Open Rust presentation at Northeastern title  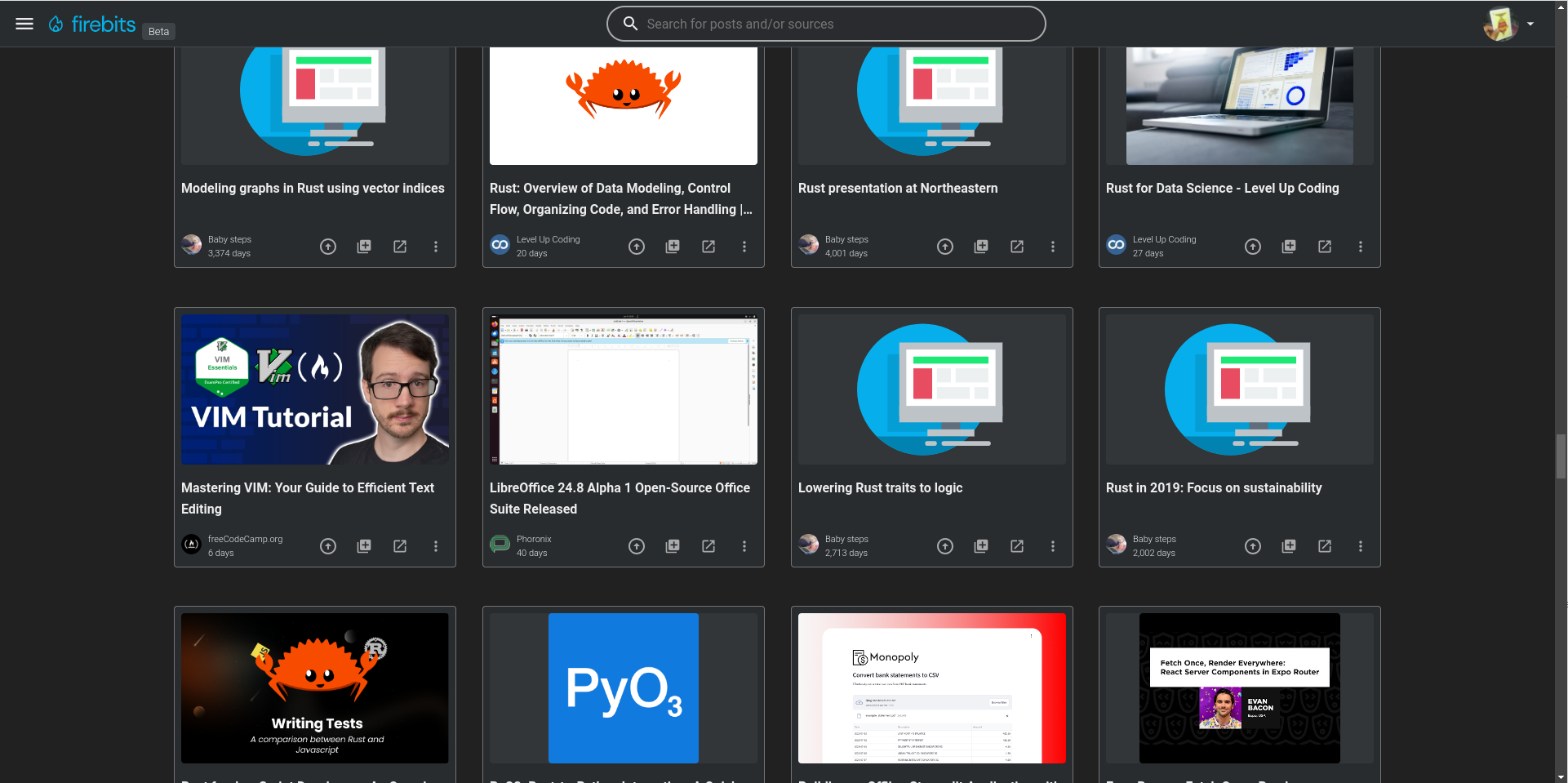coord(898,189)
